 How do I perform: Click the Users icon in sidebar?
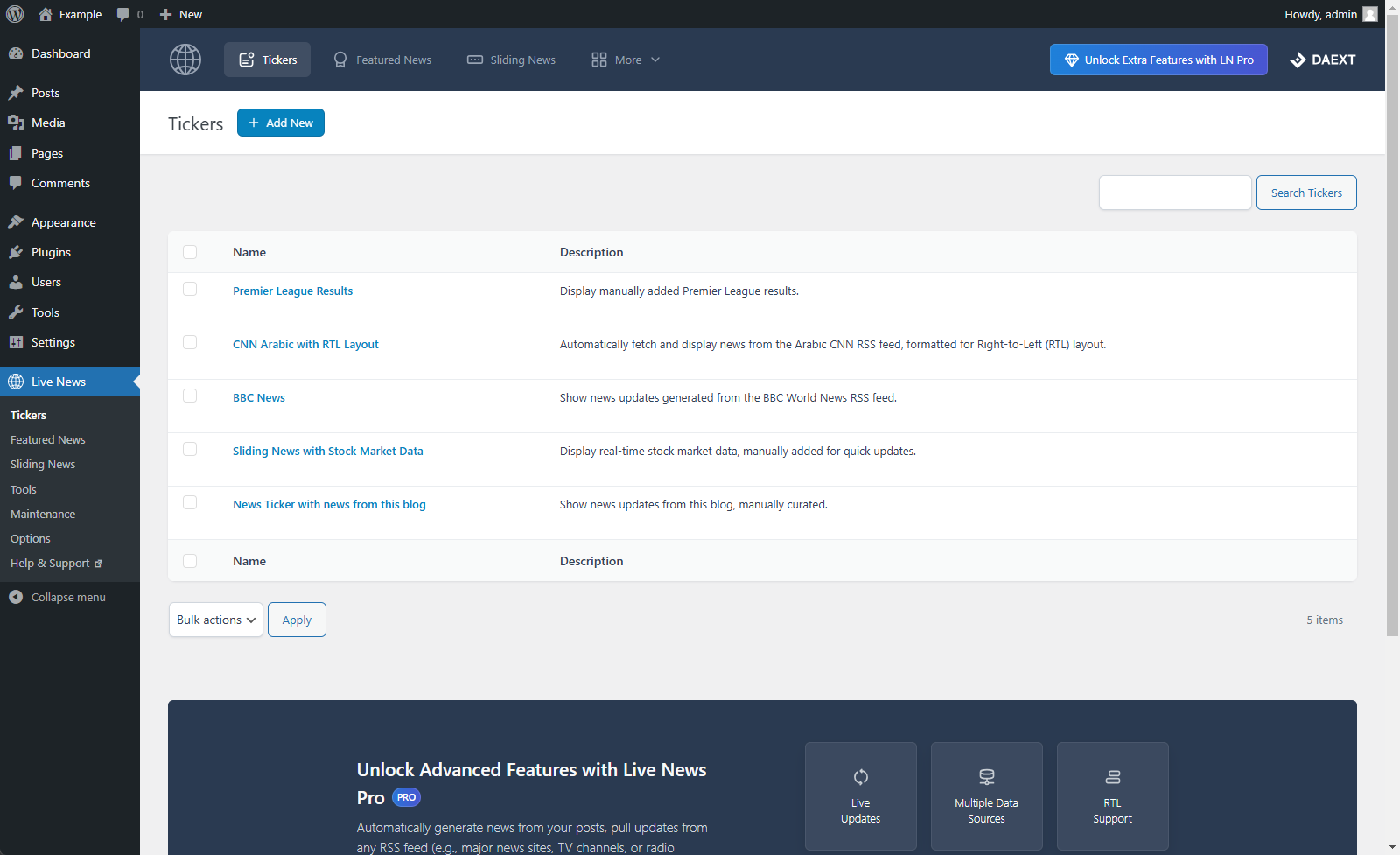coord(16,282)
